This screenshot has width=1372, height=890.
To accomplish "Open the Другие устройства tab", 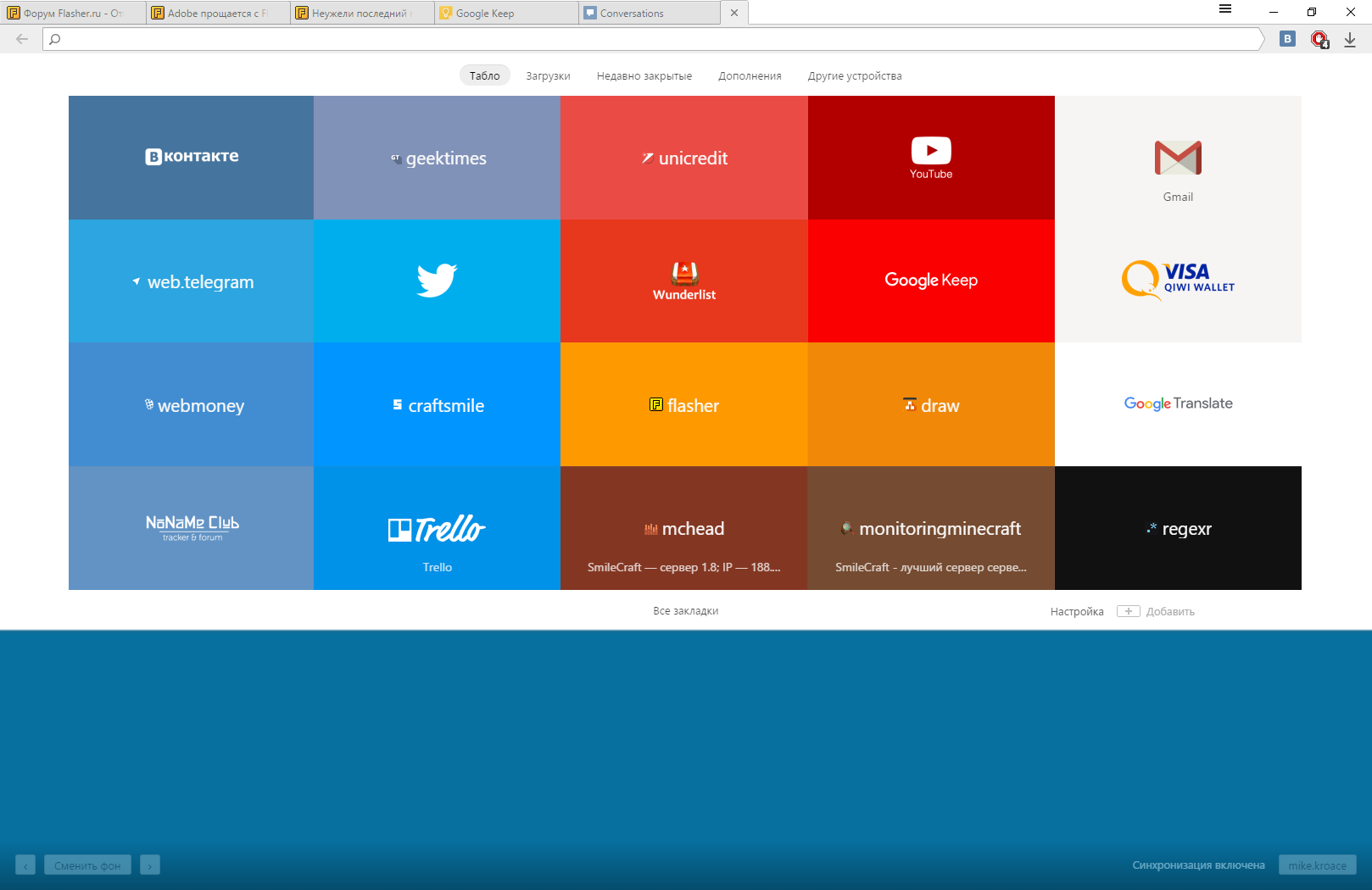I will 855,75.
